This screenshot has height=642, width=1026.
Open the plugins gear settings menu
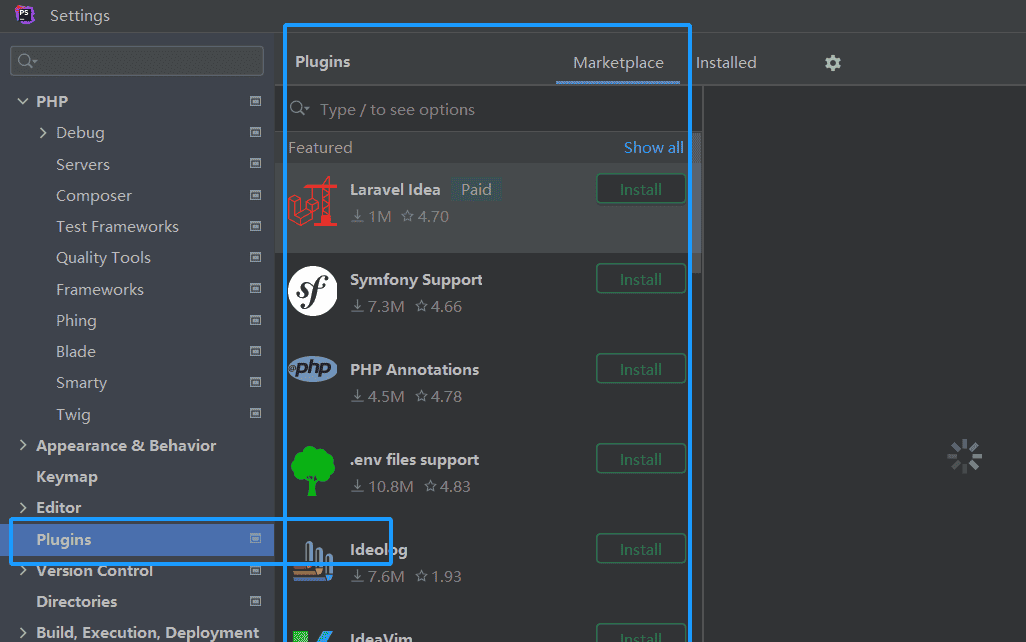pyautogui.click(x=832, y=63)
